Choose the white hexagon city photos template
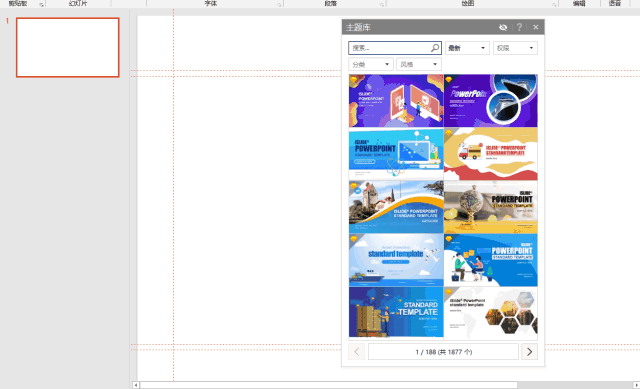640x389 pixels. 491,313
